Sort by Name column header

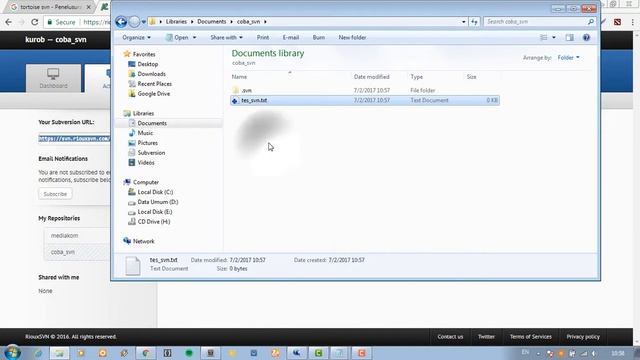pos(240,77)
